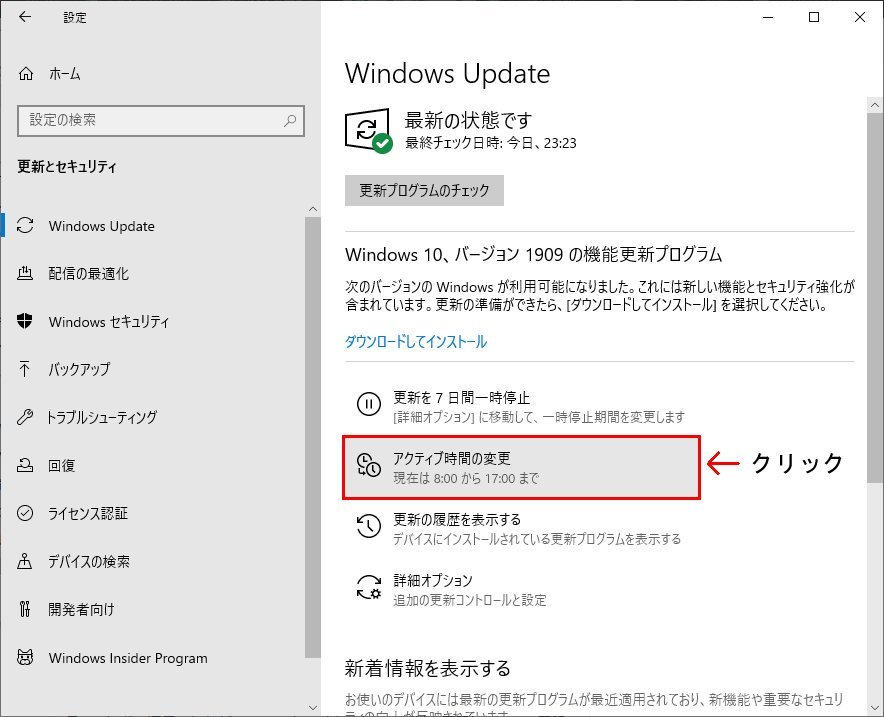Screen dimensions: 884x717
Task: Click the 更新プログラムのチェック button
Action: [x=424, y=191]
